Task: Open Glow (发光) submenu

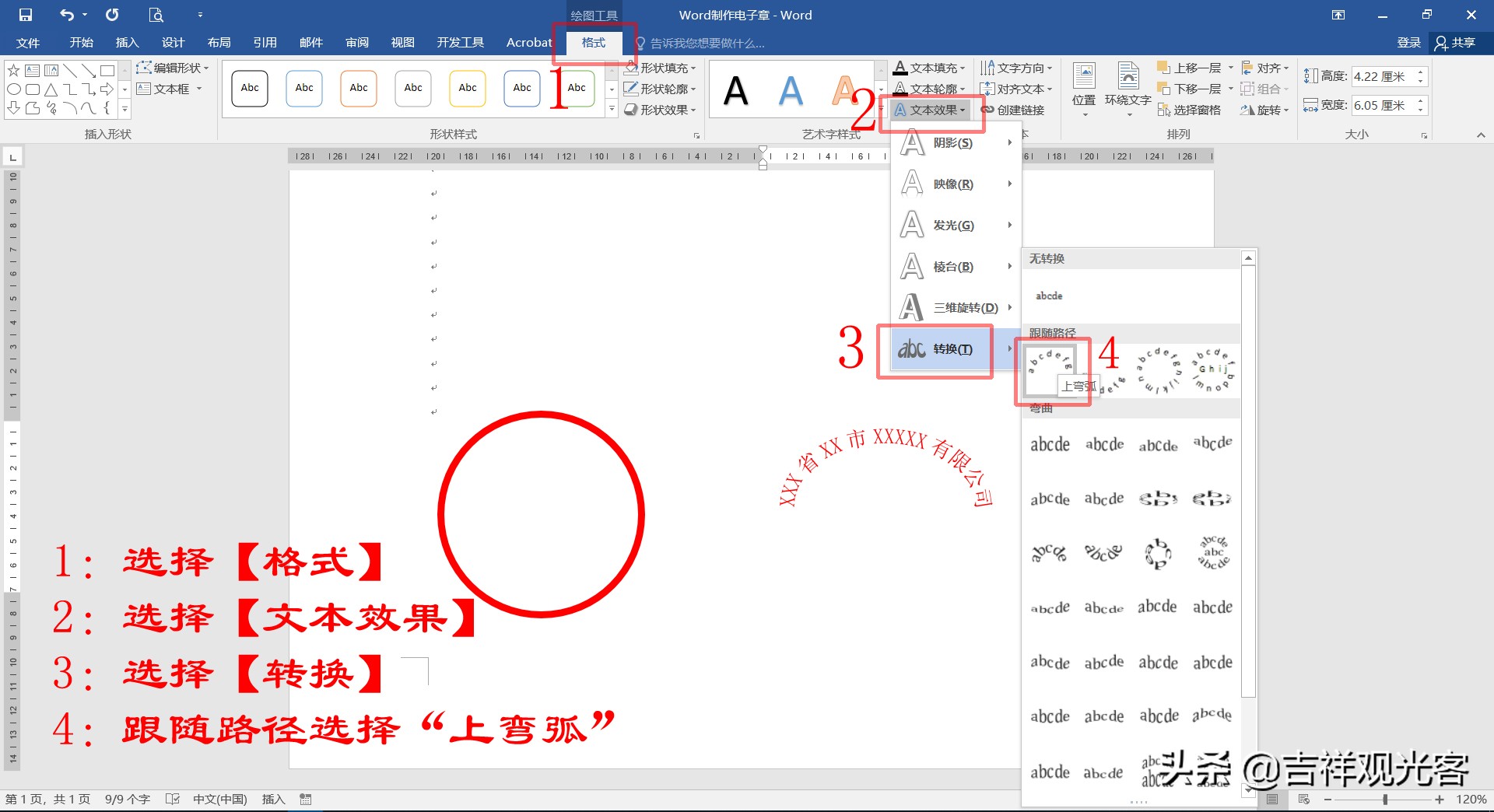Action: 956,226
